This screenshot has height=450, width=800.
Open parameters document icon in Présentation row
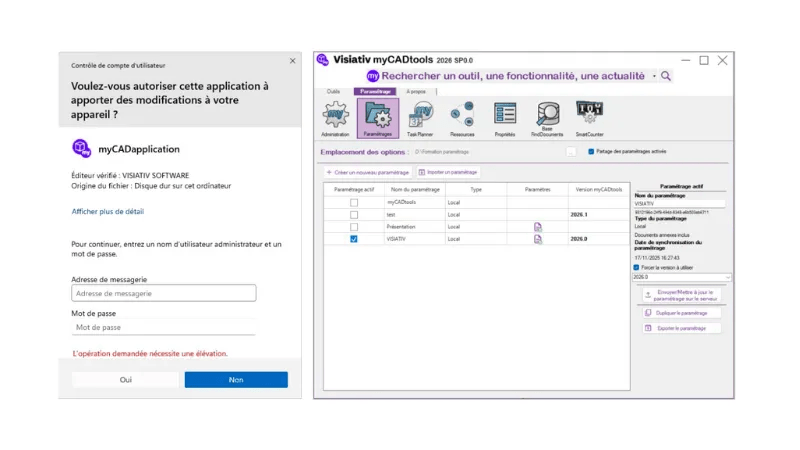[538, 227]
